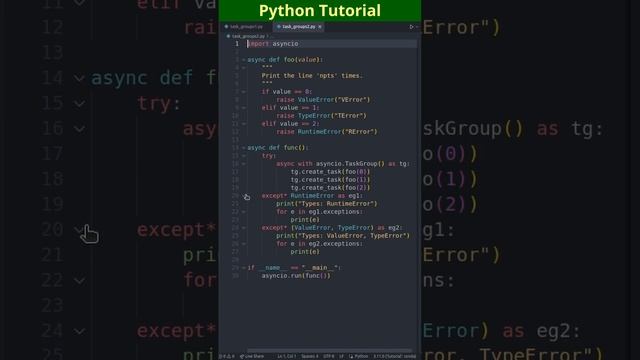Open errors and warnings in status bar
The height and width of the screenshot is (360, 640).
point(228,356)
